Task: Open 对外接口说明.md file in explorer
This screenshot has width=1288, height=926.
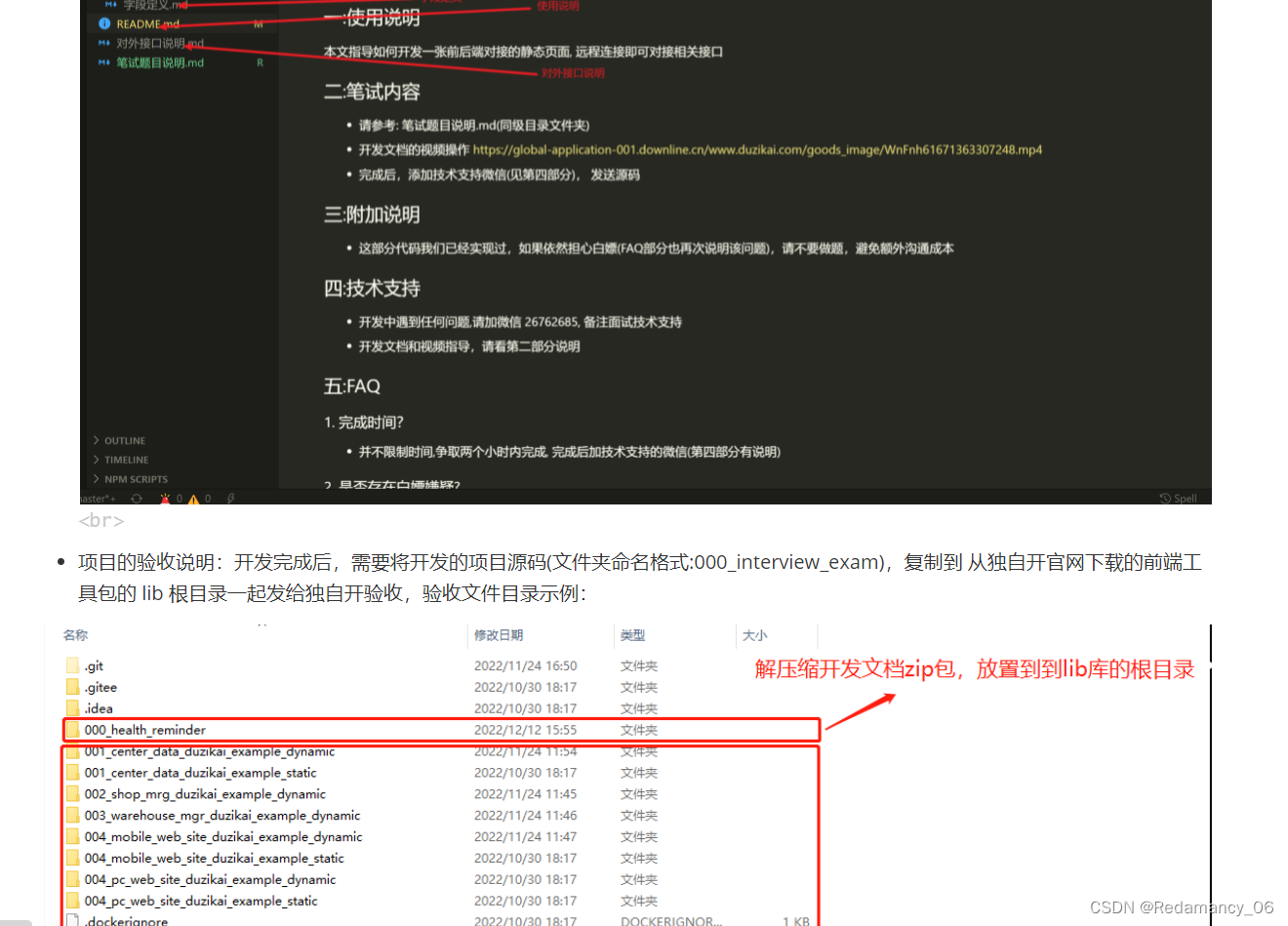Action: click(x=160, y=43)
